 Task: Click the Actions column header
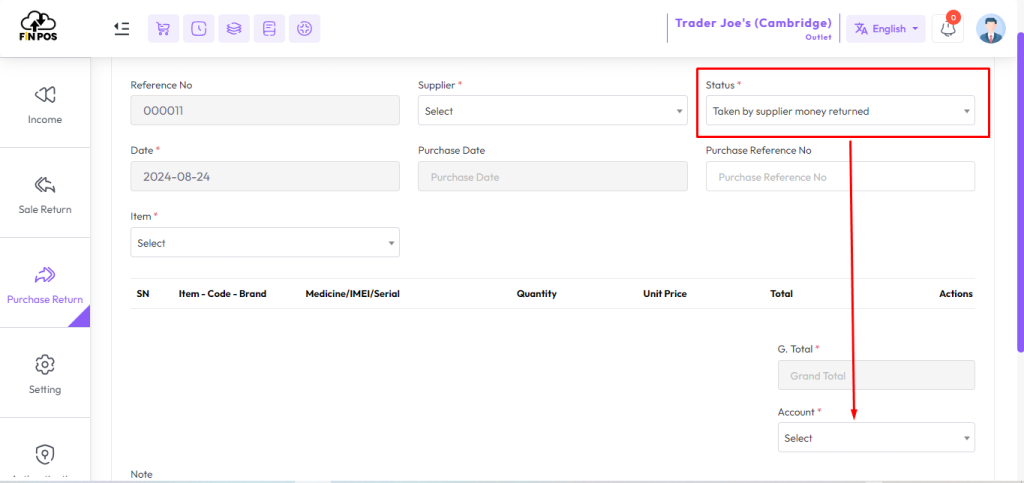pyautogui.click(x=956, y=294)
